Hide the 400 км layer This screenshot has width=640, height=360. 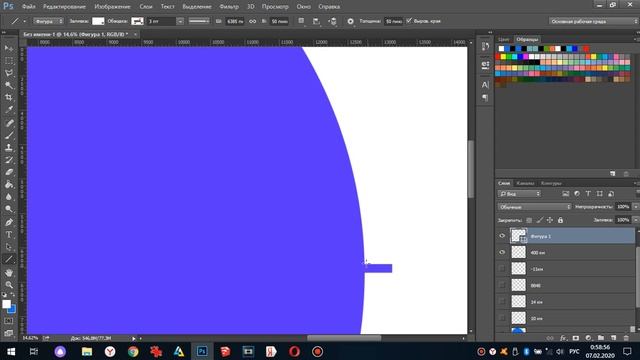click(502, 252)
